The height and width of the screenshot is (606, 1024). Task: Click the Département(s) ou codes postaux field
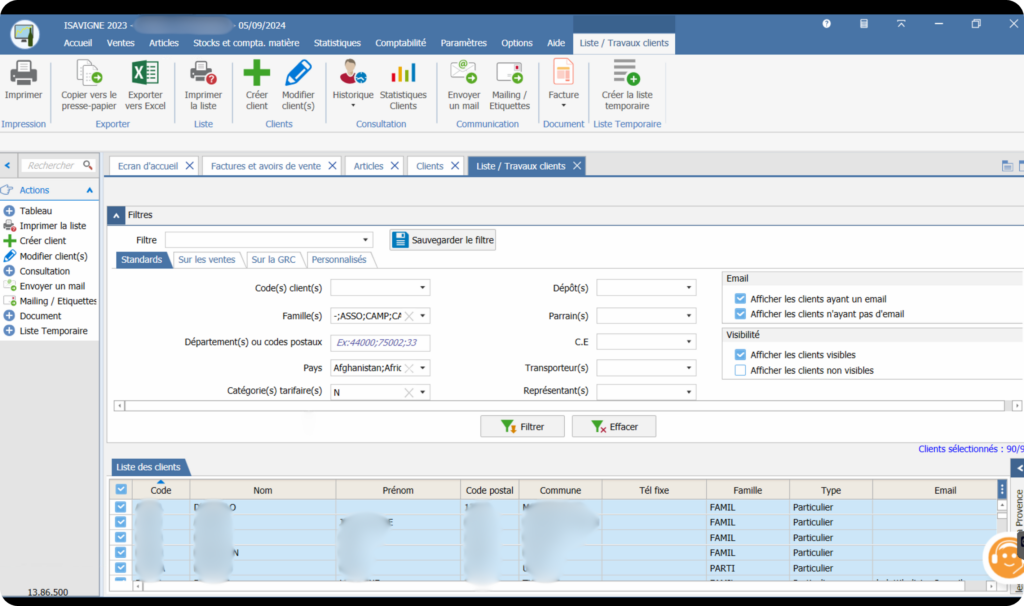coord(380,342)
